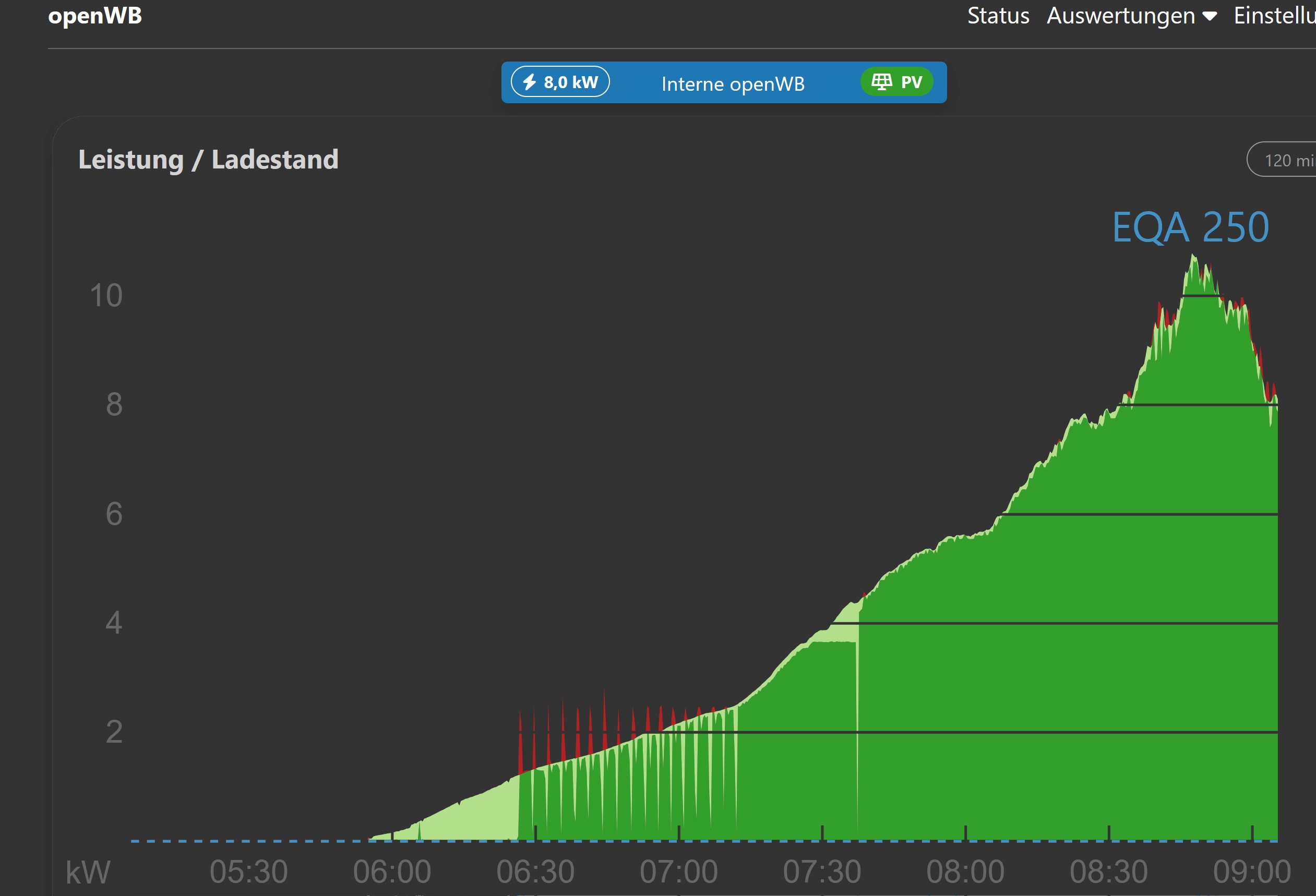Click the Leistung / Ladestand heading

pyautogui.click(x=208, y=159)
